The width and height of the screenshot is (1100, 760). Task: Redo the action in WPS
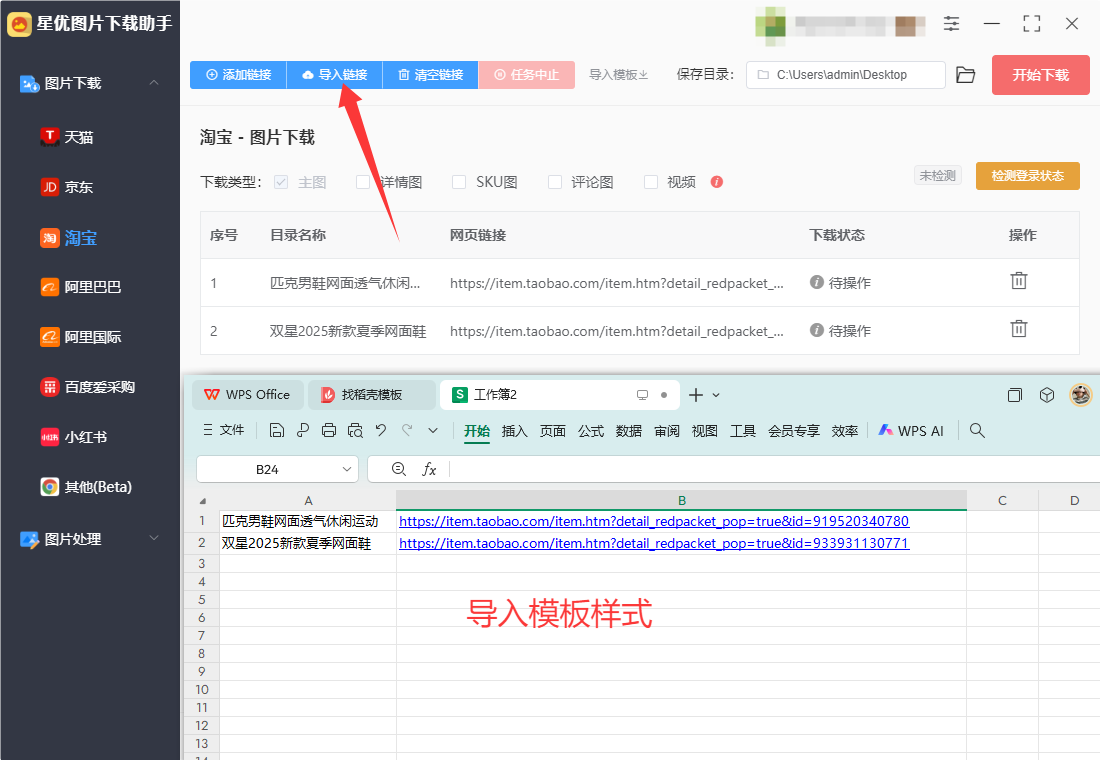tap(407, 430)
